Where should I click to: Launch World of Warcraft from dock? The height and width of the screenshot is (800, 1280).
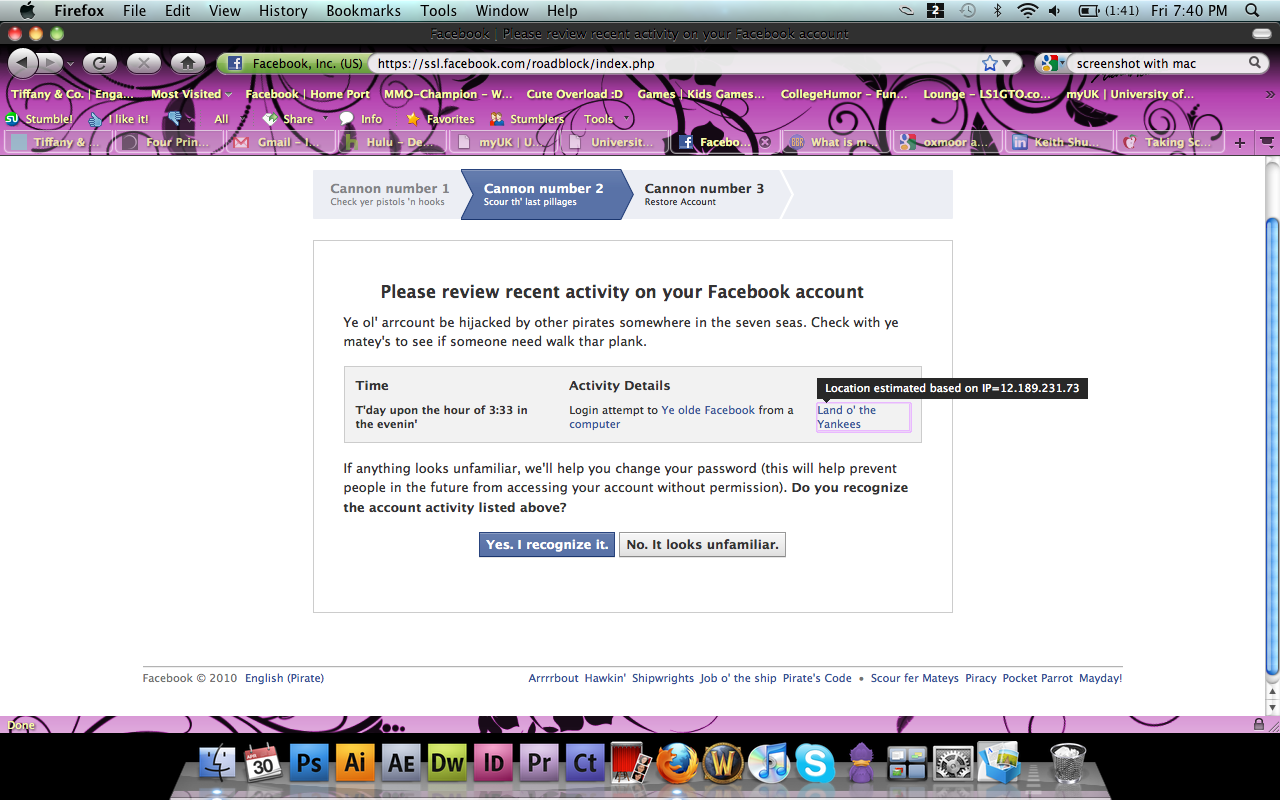tap(723, 764)
